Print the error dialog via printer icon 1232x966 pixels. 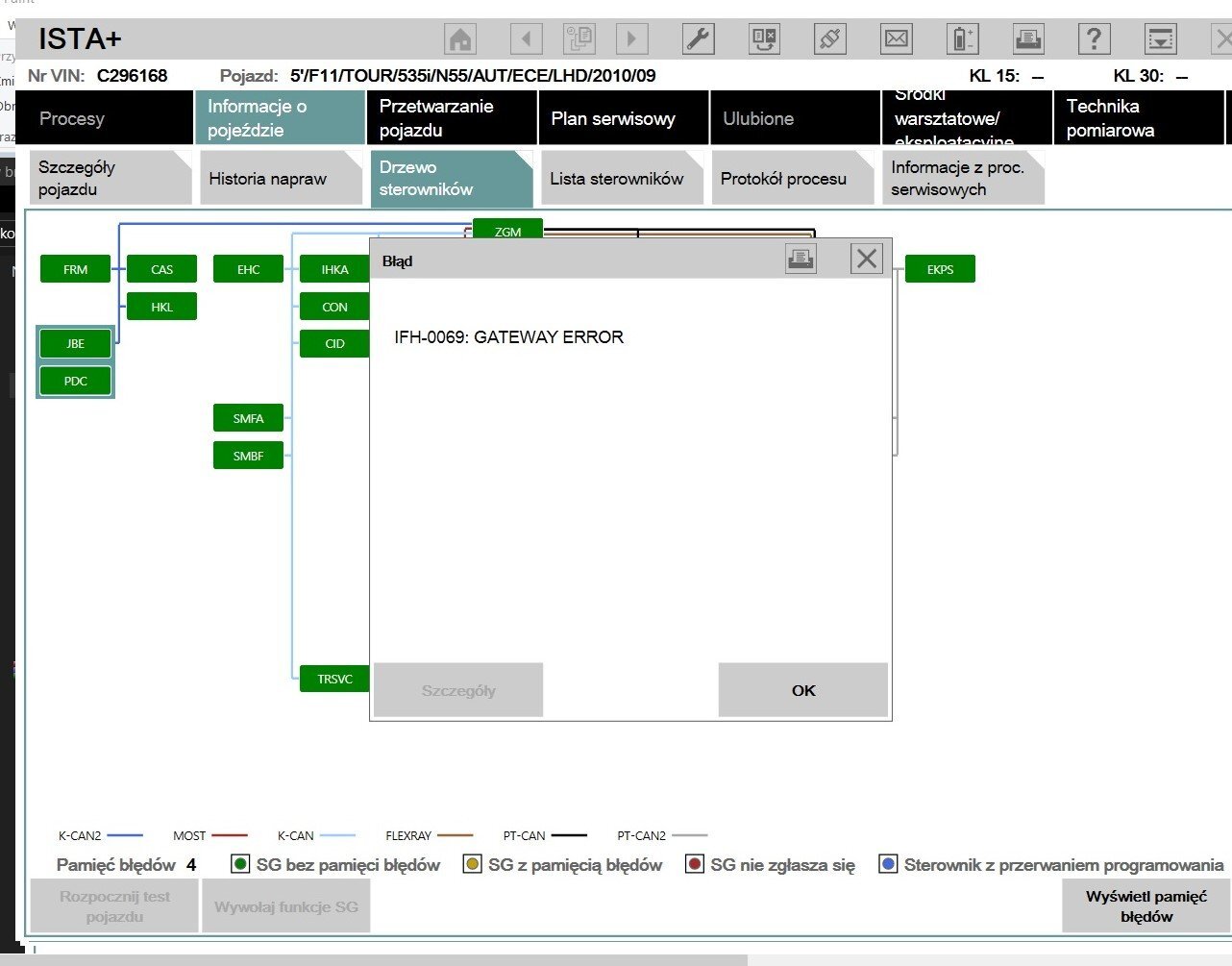click(x=801, y=259)
